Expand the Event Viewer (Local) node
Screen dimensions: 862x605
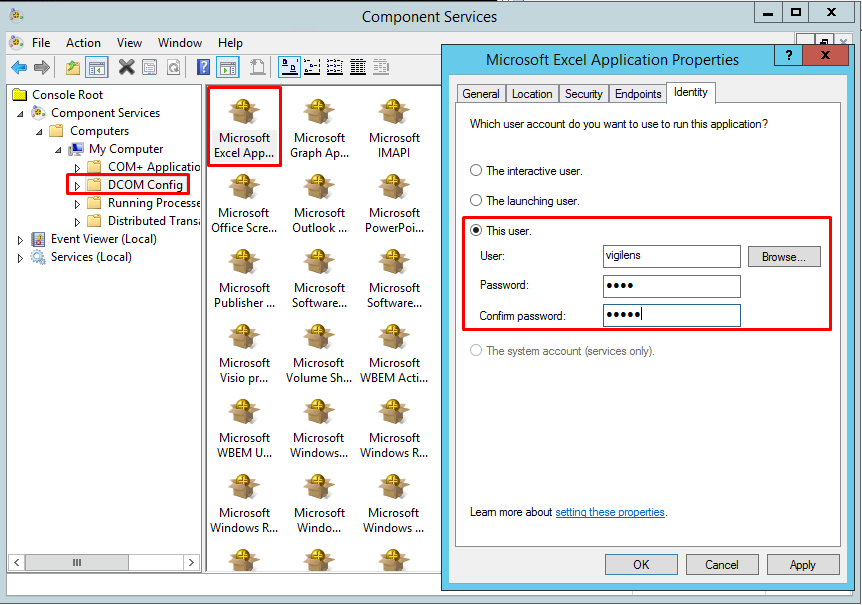(x=20, y=240)
